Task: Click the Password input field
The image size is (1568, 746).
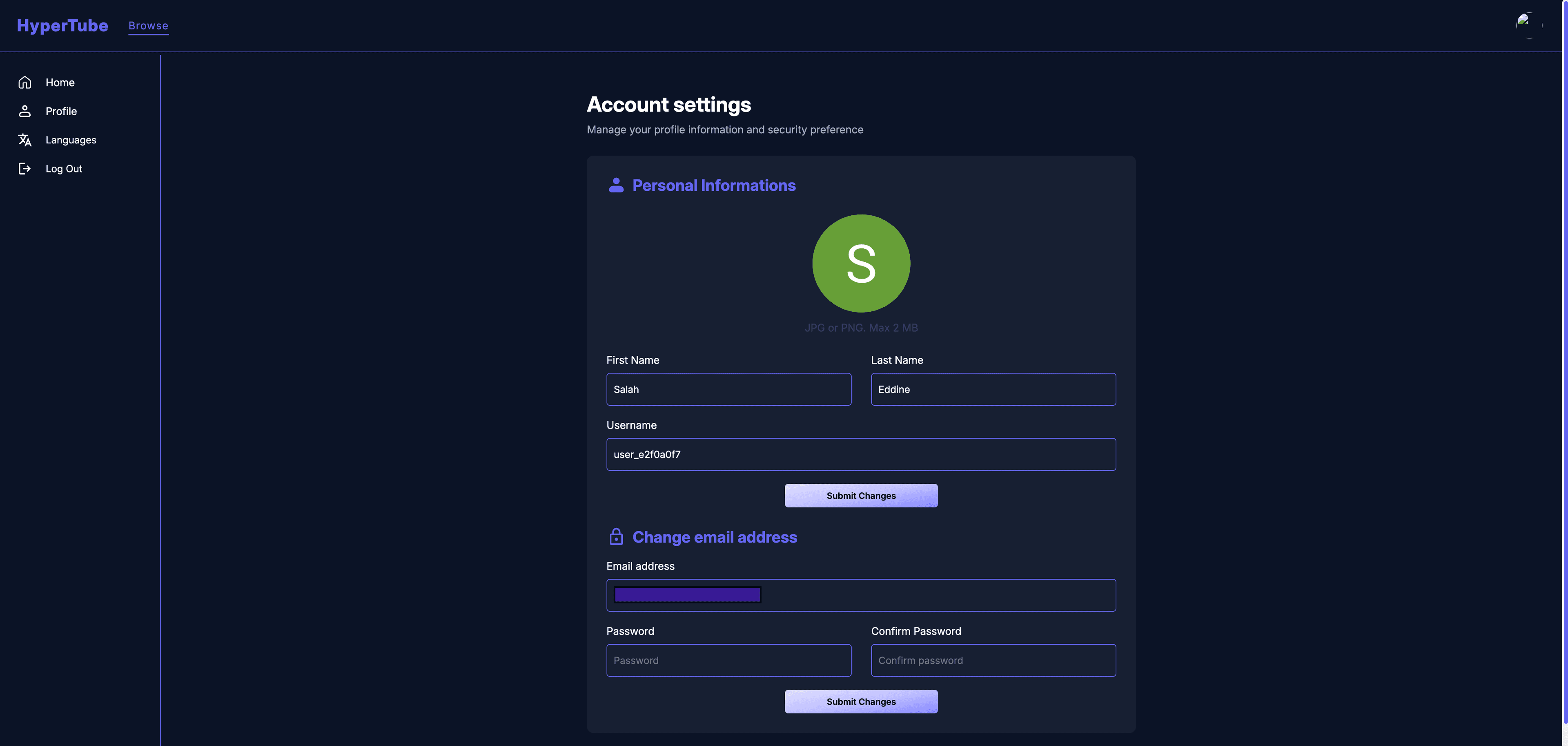Action: 728,660
